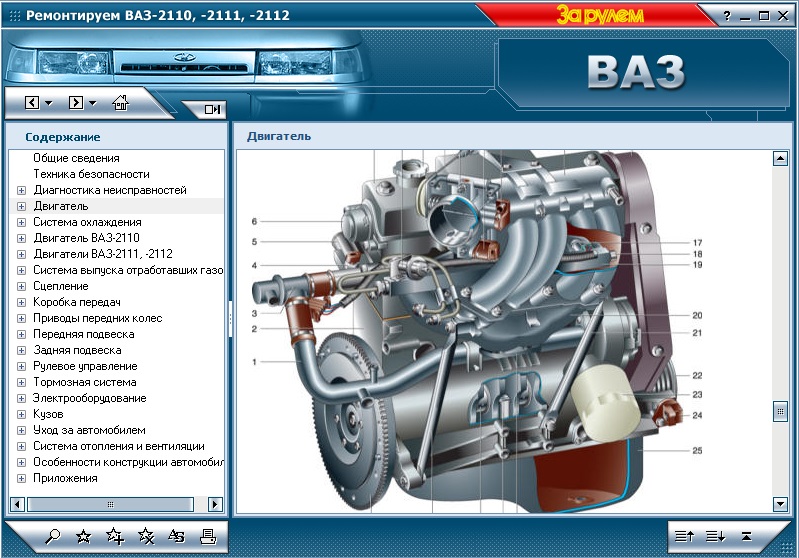Image resolution: width=799 pixels, height=558 pixels.
Task: Minimize the application window
Action: click(745, 17)
